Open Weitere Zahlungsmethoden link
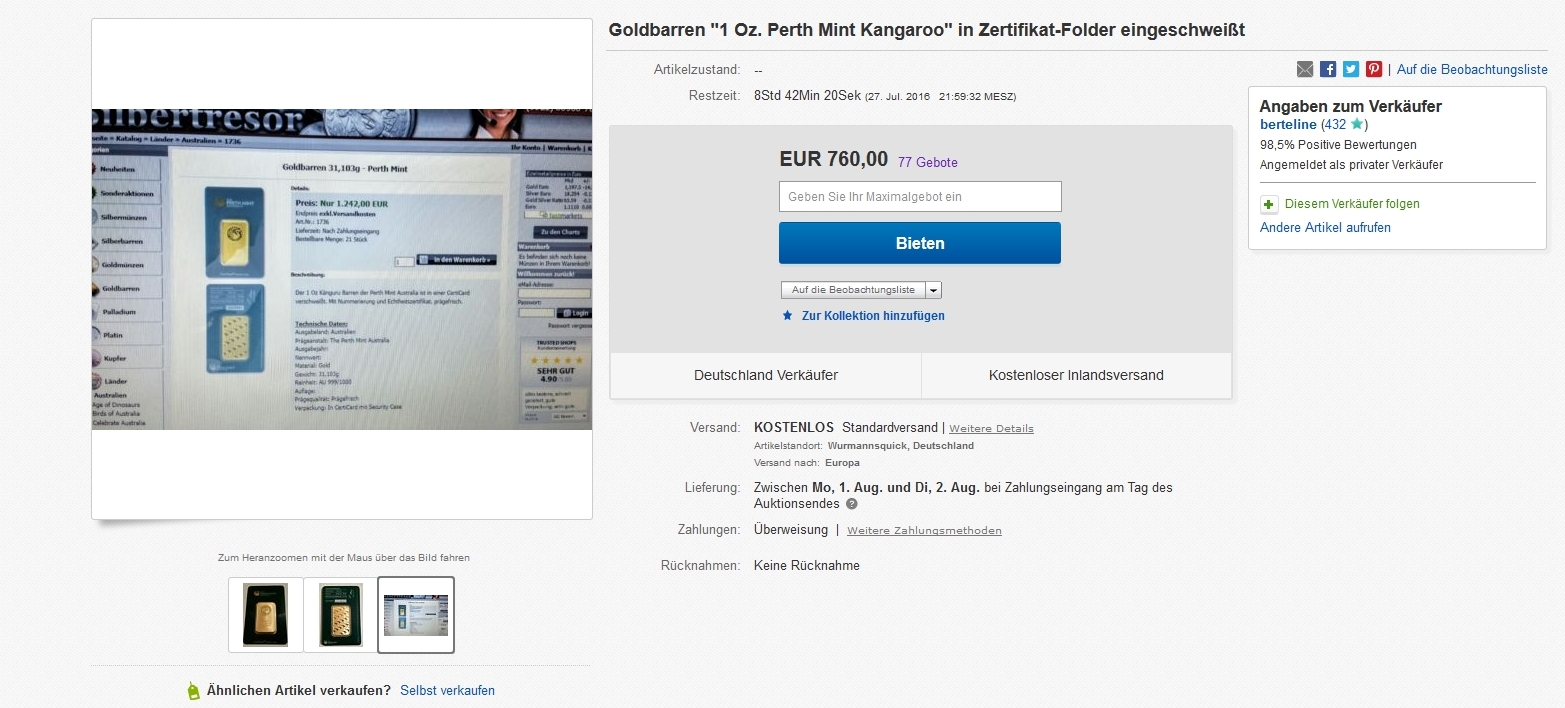This screenshot has height=708, width=1565. point(924,531)
